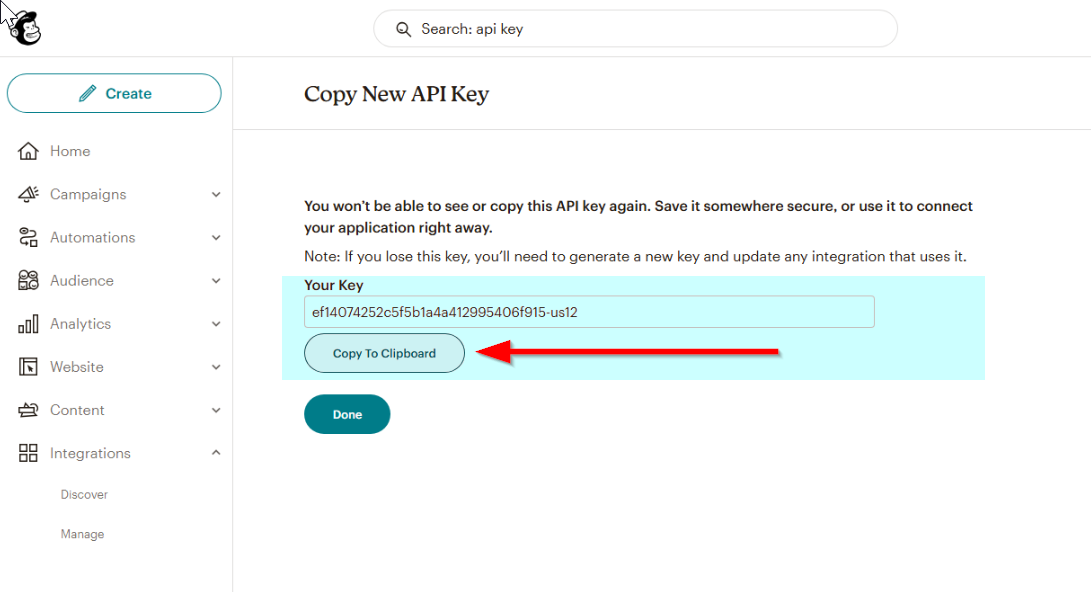Click the Campaigns megaphone icon
The image size is (1091, 592).
pyautogui.click(x=28, y=194)
